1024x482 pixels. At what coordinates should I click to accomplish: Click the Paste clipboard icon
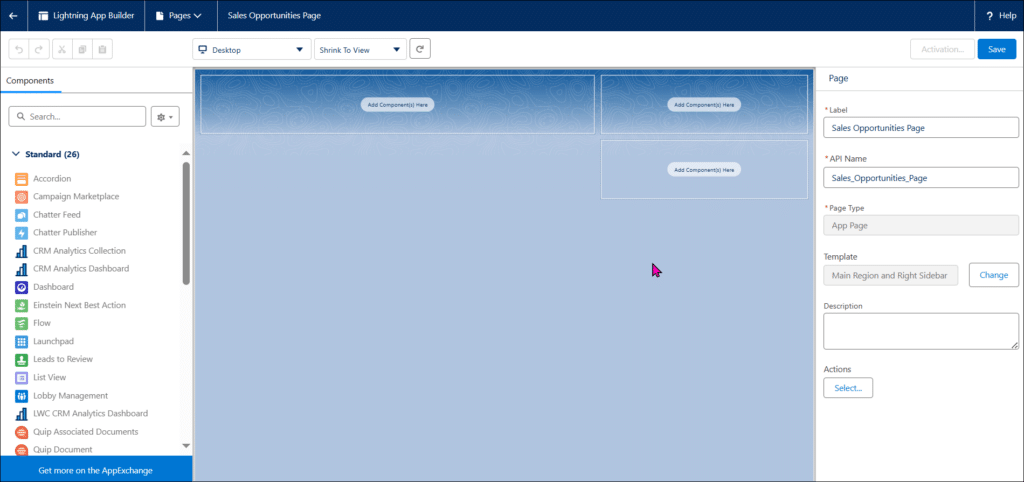tap(103, 50)
